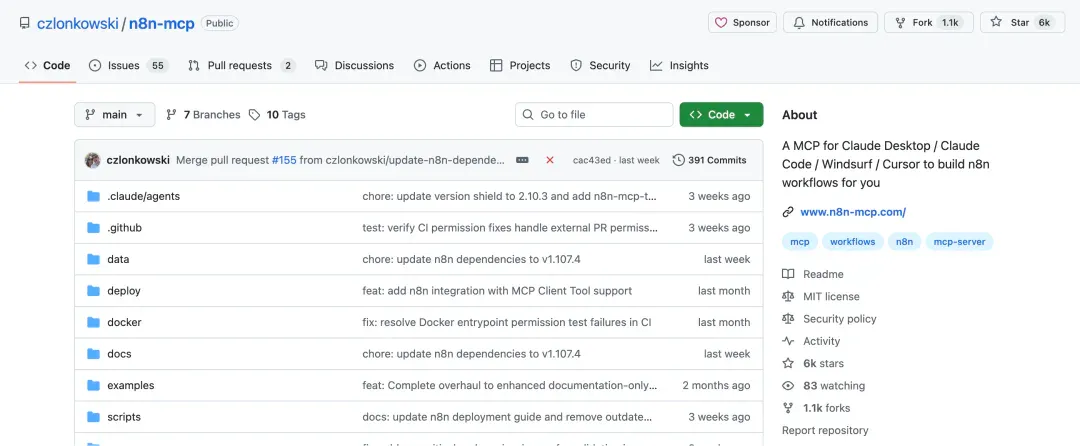Click the Fork 1.1k button
Screen dimensions: 1080x446
tap(928, 23)
